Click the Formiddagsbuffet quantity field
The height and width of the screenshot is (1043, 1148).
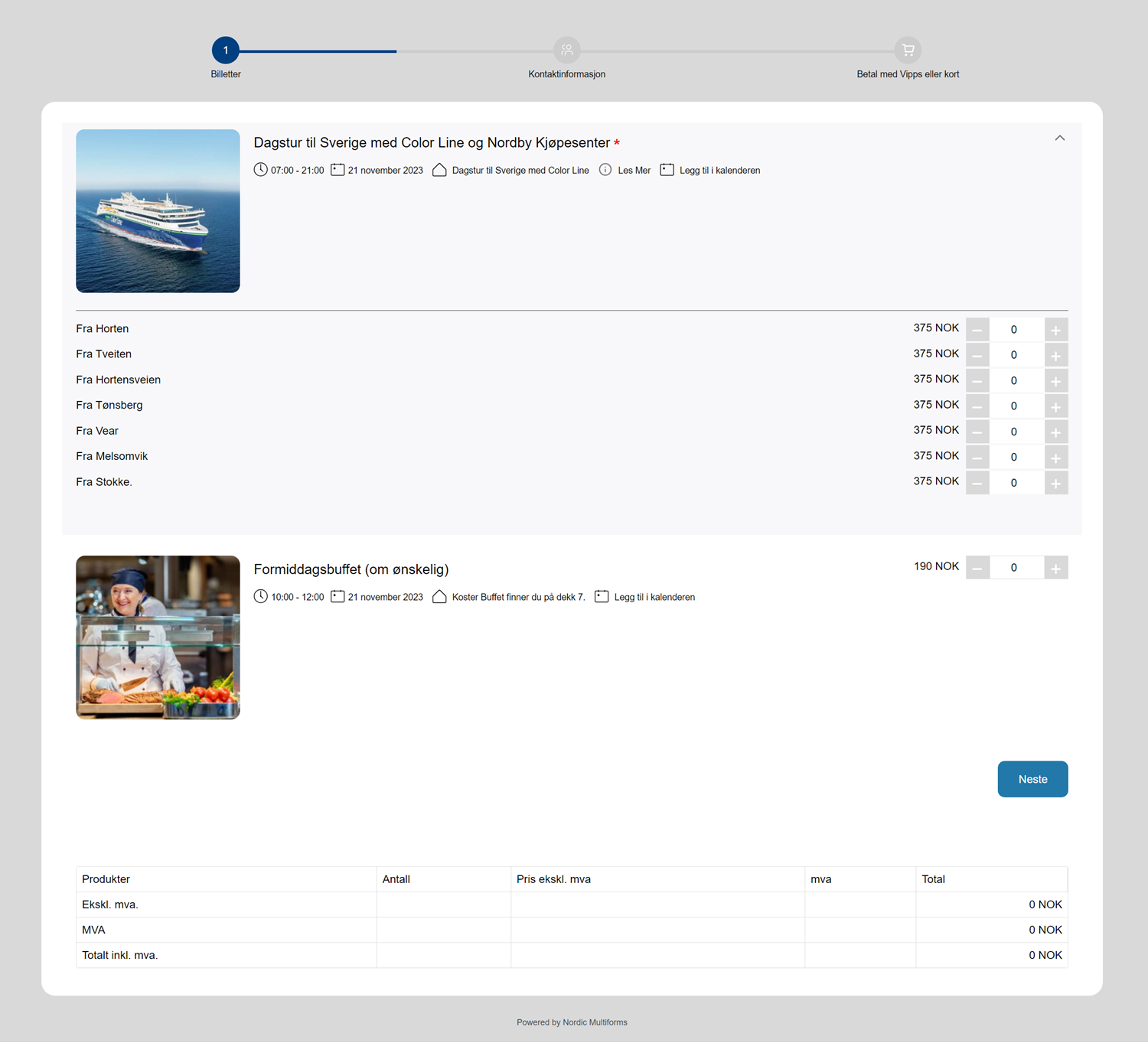pyautogui.click(x=1017, y=568)
